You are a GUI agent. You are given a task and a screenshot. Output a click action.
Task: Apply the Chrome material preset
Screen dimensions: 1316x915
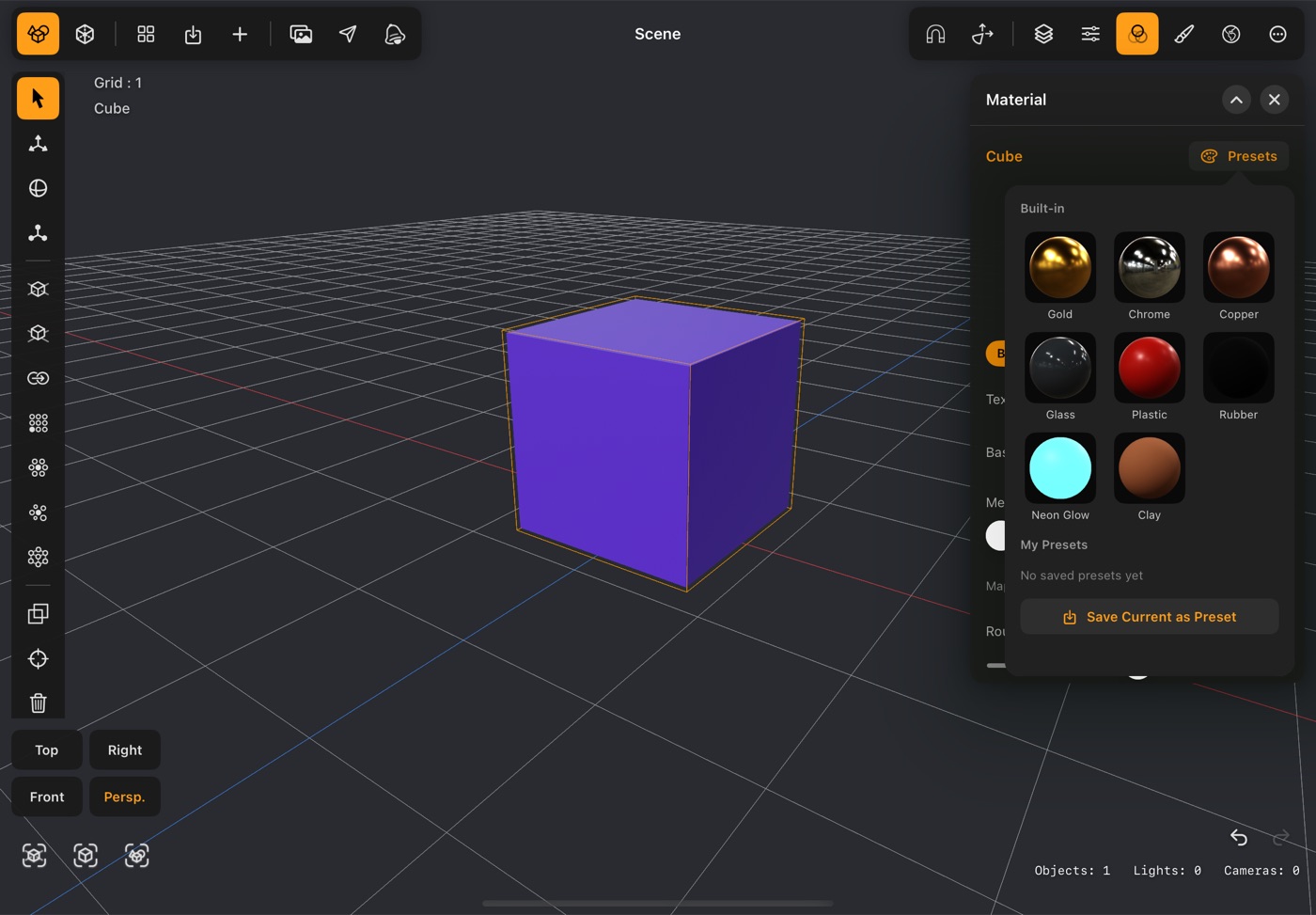(1150, 267)
